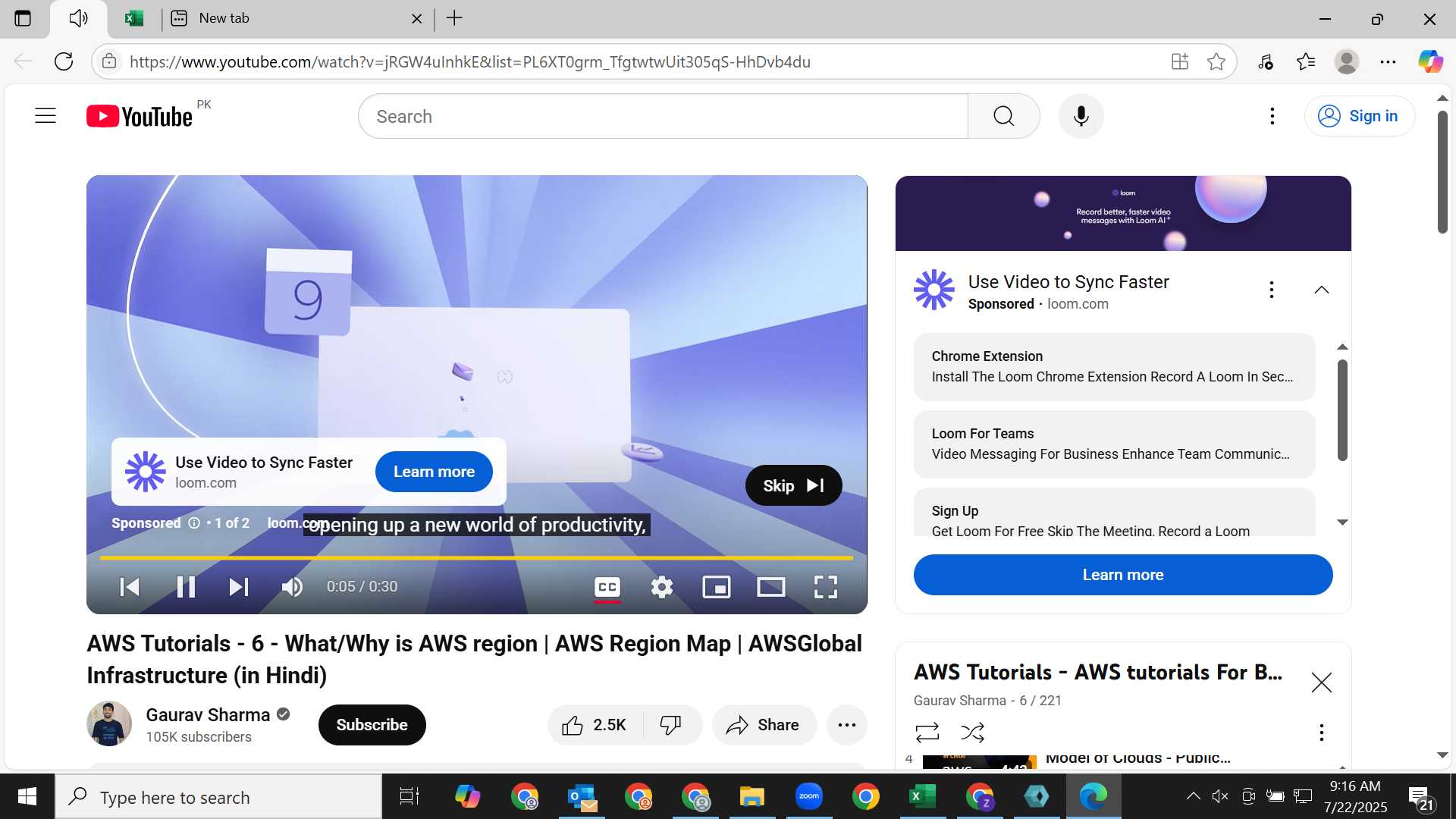Open the Chrome Extension ad link

tap(1114, 367)
